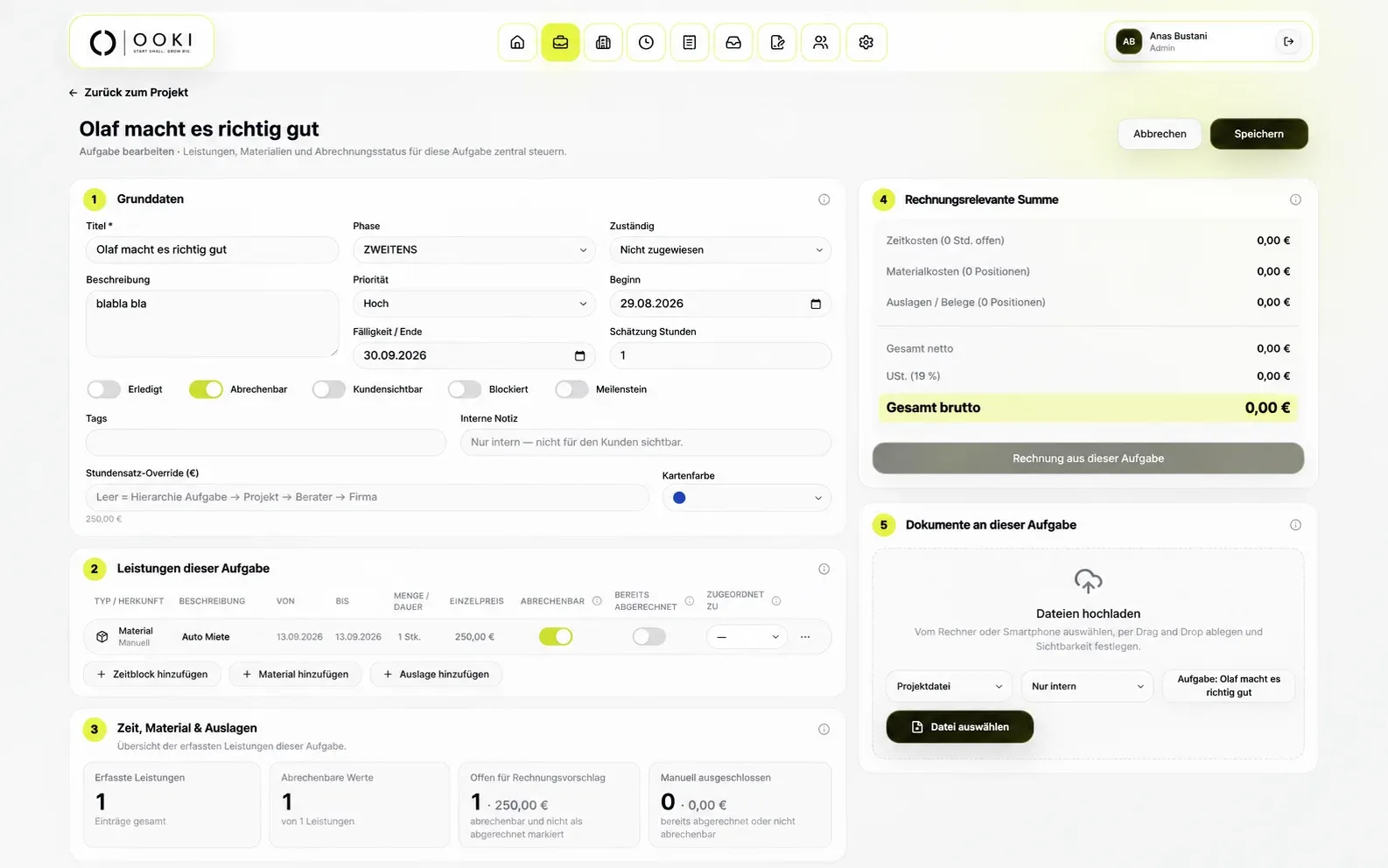Mark Auto Miete row as Bereits abgerechnet
Viewport: 1388px width, 868px height.
pos(649,636)
